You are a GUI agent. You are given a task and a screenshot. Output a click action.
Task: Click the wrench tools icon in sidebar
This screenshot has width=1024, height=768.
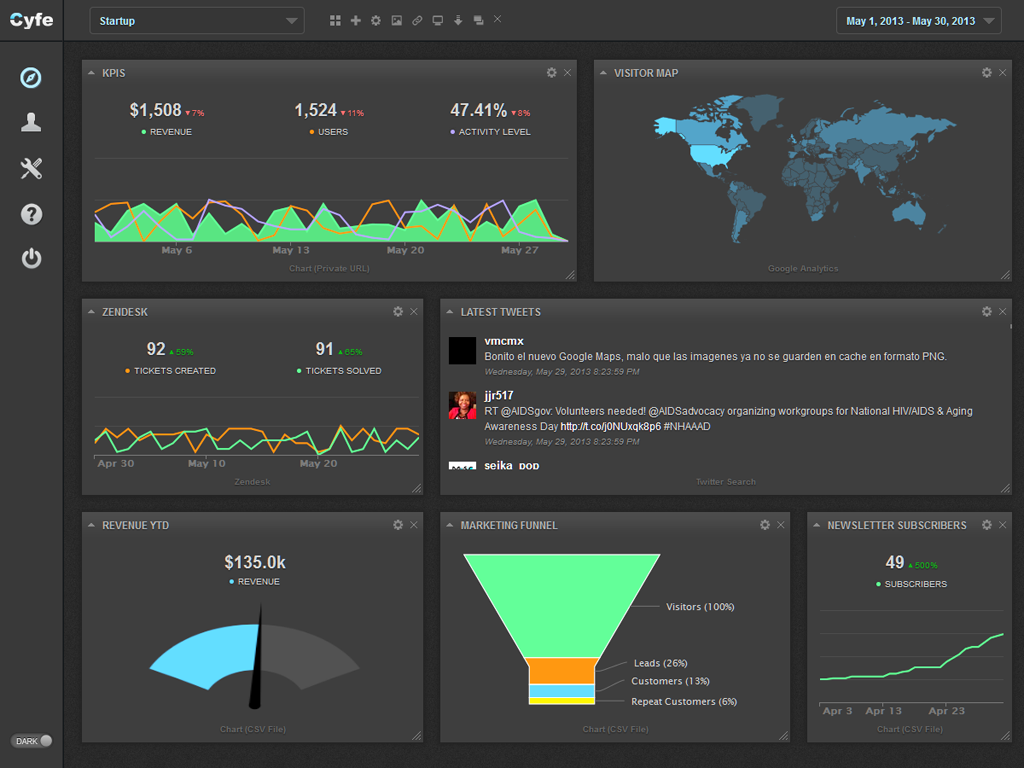click(31, 168)
